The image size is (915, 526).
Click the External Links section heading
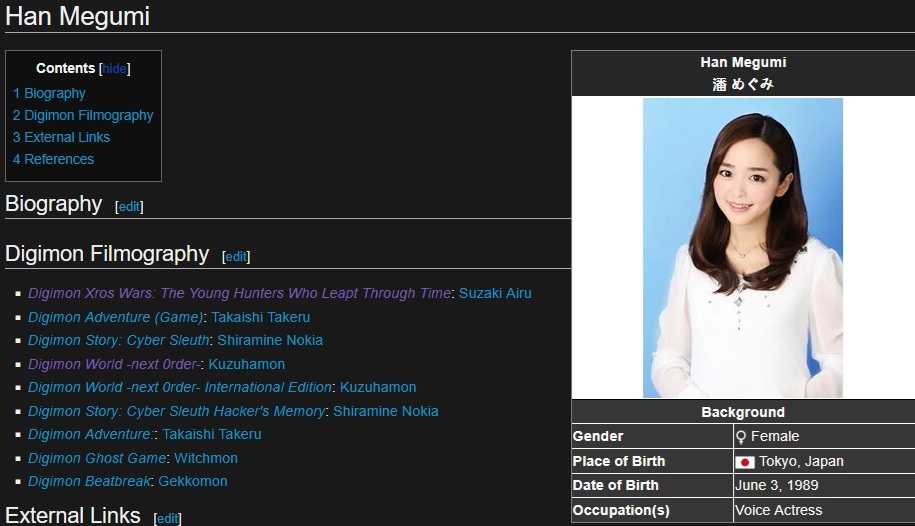point(73,515)
